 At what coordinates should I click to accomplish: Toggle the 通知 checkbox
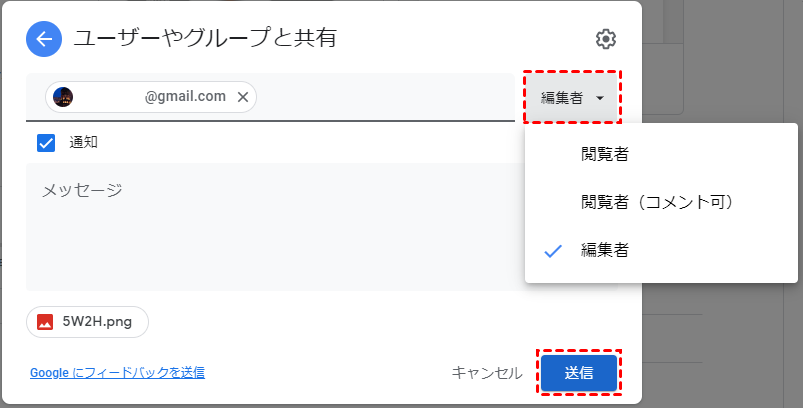(x=45, y=143)
